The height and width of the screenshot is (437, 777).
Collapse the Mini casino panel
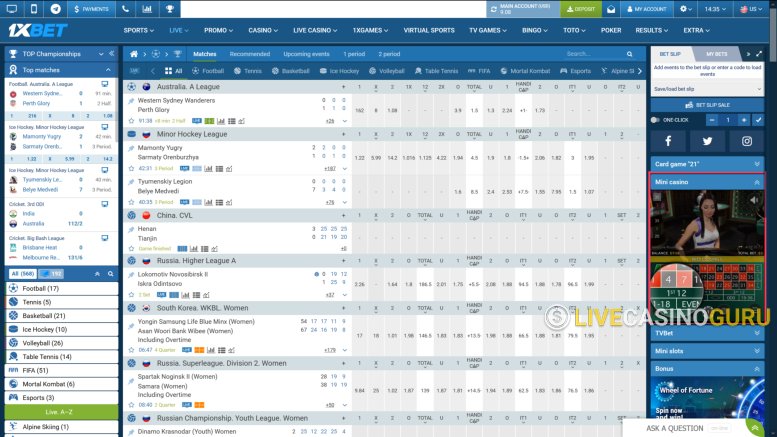[757, 182]
